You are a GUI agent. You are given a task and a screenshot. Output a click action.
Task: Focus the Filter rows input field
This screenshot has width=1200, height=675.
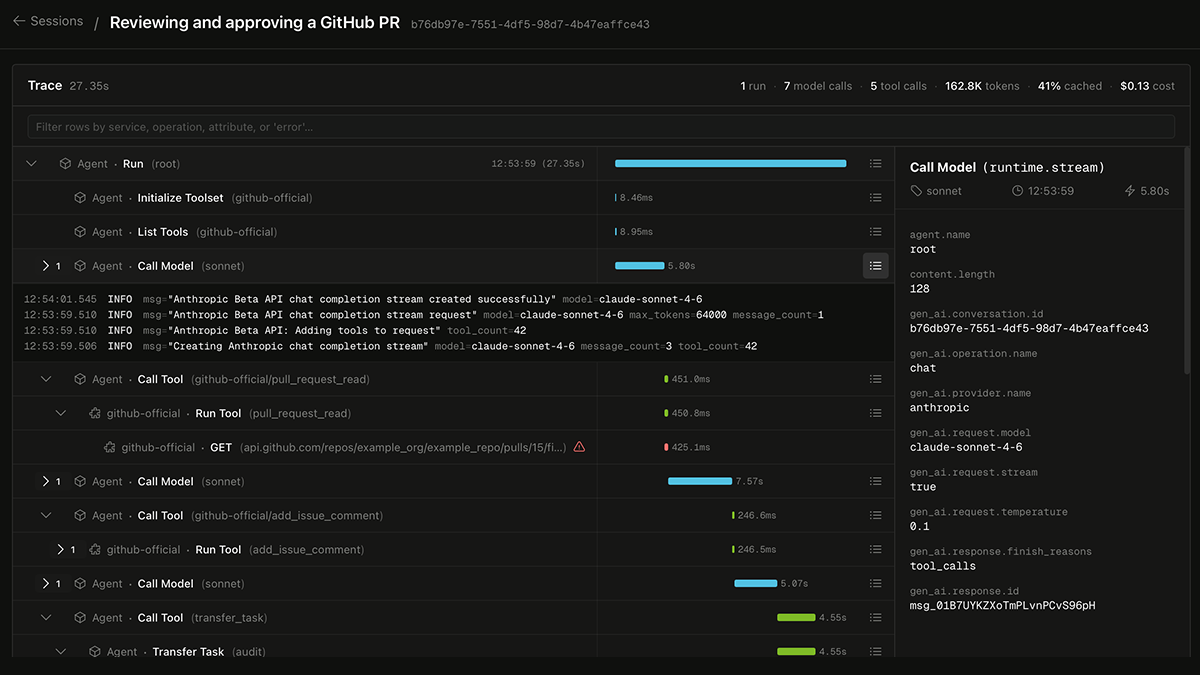pyautogui.click(x=601, y=127)
